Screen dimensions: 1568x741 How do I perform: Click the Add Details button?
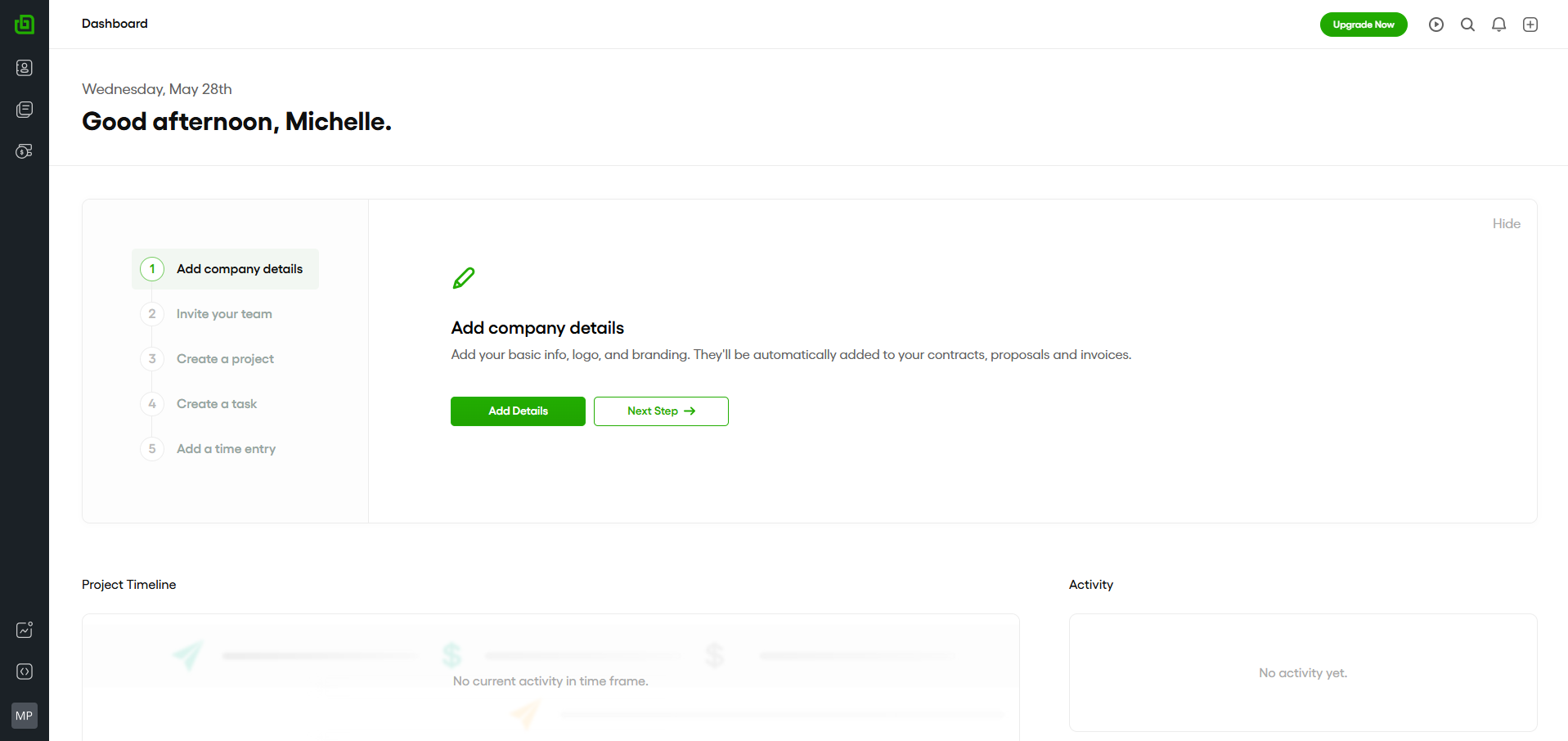[518, 411]
